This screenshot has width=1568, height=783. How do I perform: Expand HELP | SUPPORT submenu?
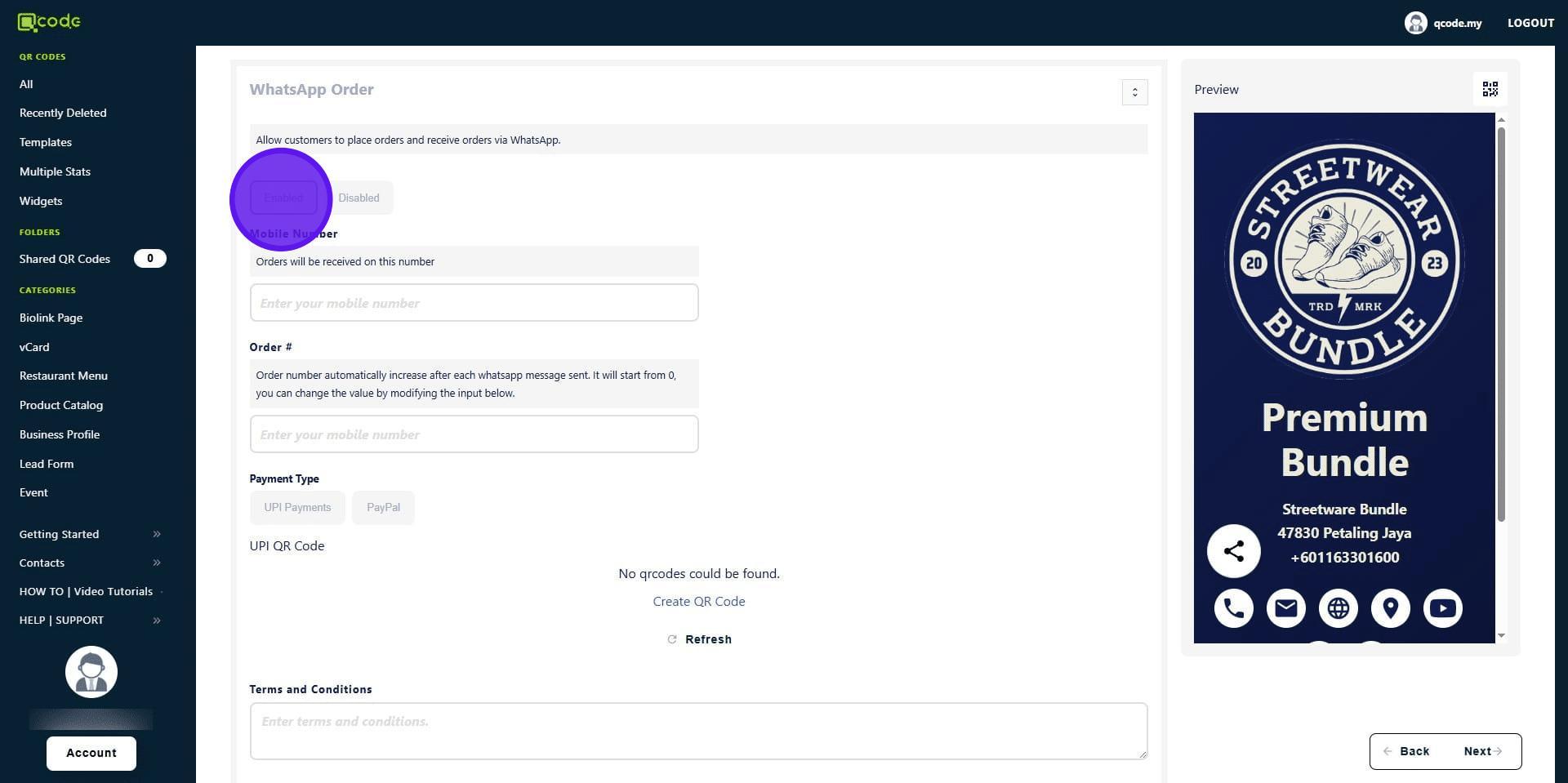[157, 621]
